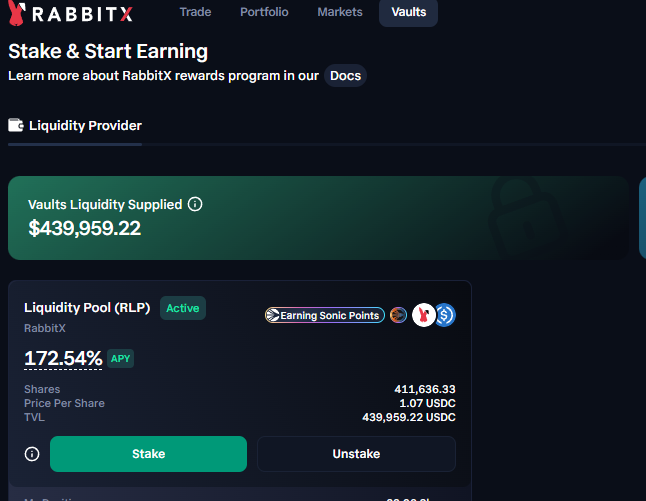
Task: Click the wallet icon beside Liquidity Provider
Action: 16,125
